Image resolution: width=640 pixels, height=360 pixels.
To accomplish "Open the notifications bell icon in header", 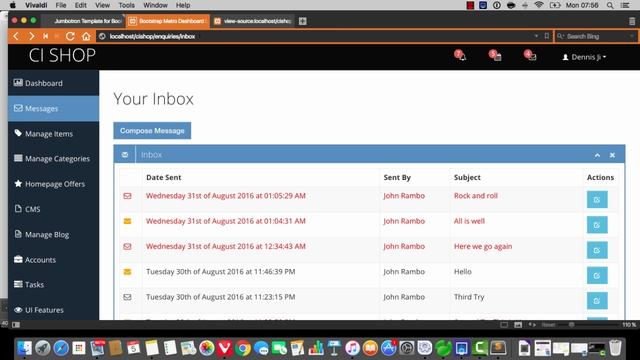I will point(460,56).
